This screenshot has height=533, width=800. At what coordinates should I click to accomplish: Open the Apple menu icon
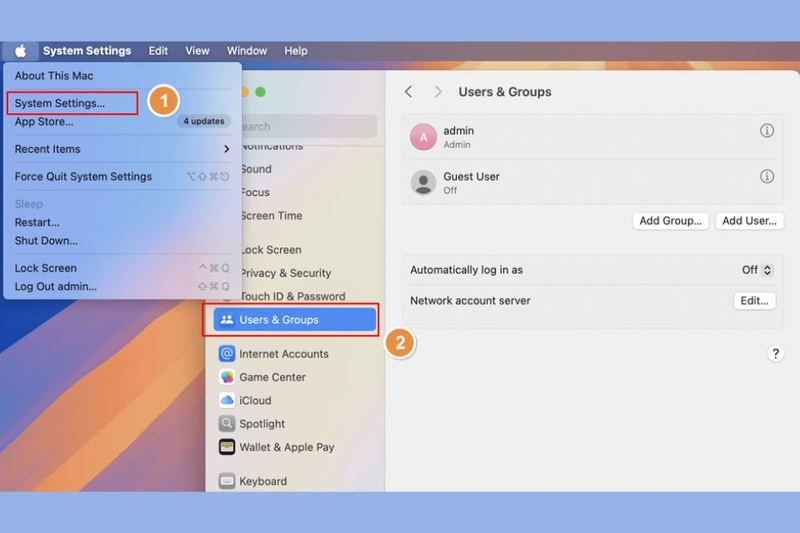pos(20,51)
